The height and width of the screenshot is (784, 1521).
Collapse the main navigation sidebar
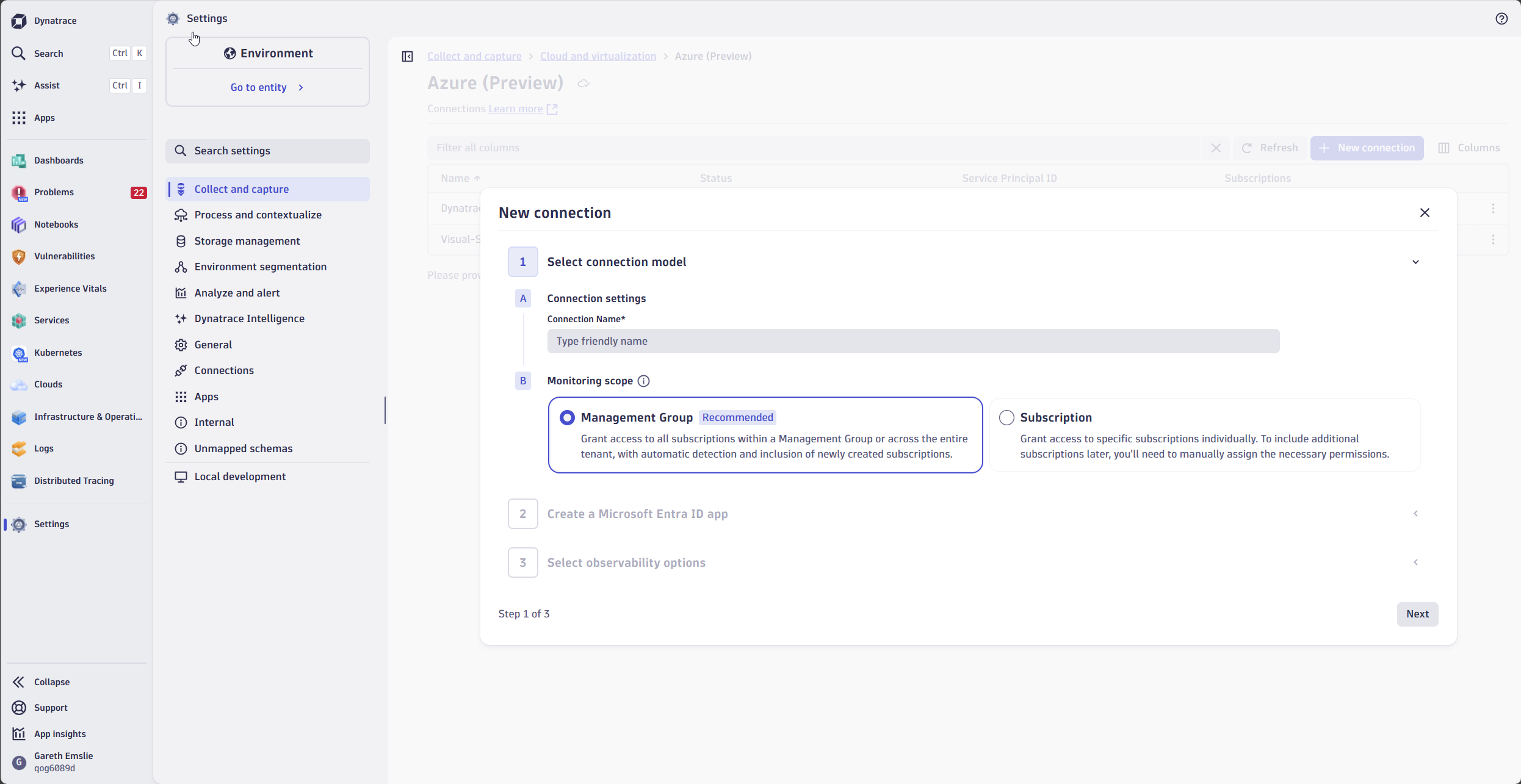pos(78,682)
